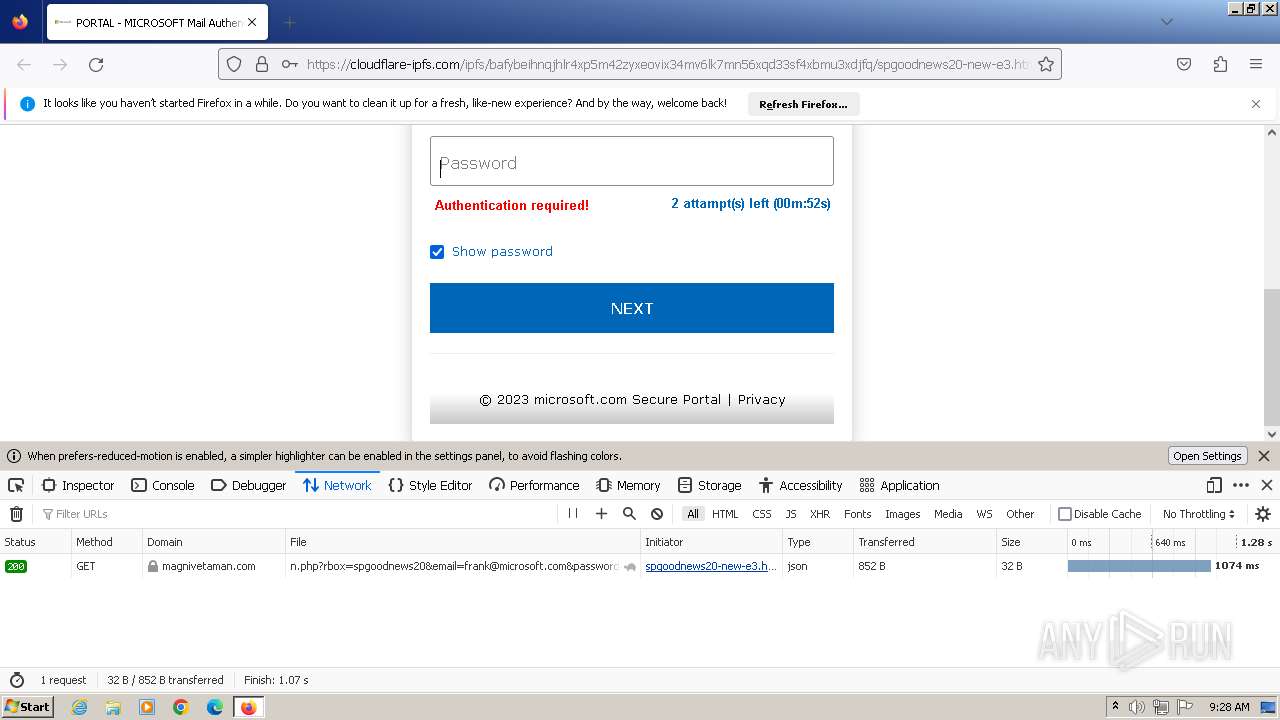Open the volume control in system tray
Viewport: 1280px width, 720px height.
pyautogui.click(x=1137, y=707)
